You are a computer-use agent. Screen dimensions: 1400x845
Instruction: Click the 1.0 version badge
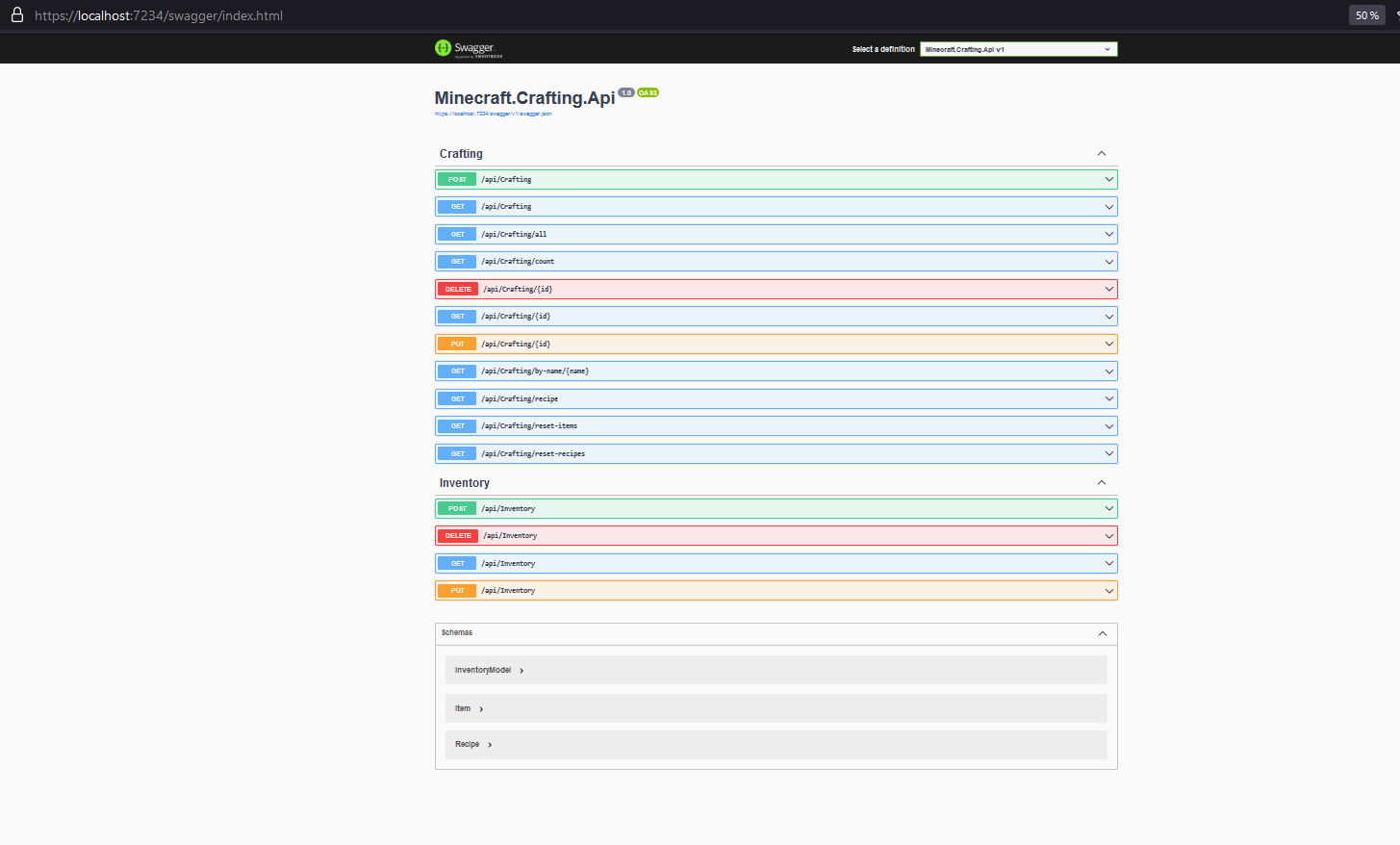626,93
